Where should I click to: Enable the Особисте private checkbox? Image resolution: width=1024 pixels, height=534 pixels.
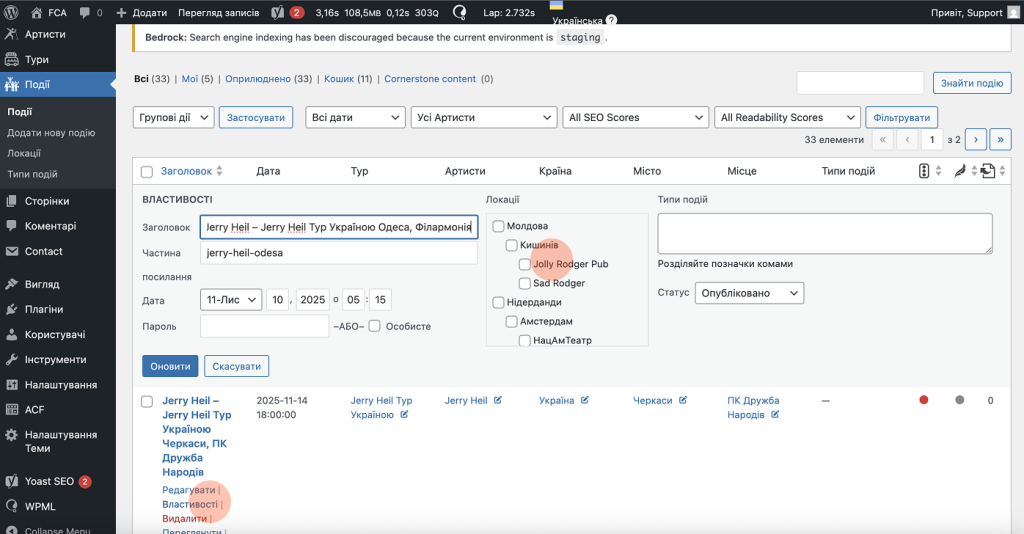[x=374, y=326]
